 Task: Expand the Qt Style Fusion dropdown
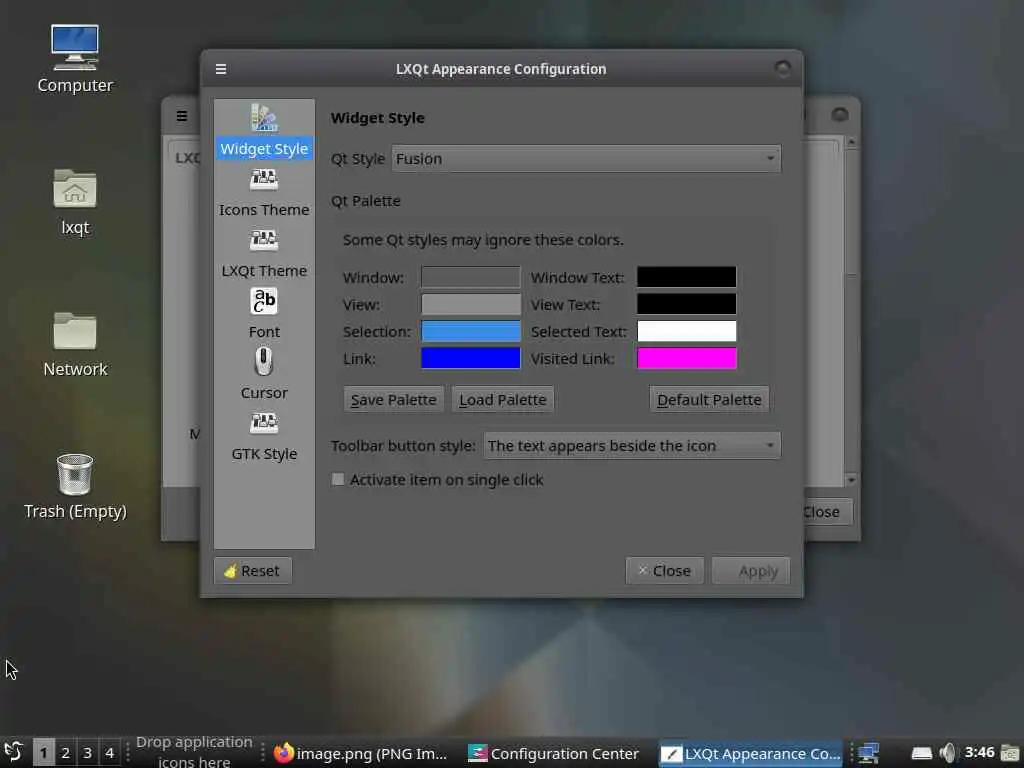point(586,159)
